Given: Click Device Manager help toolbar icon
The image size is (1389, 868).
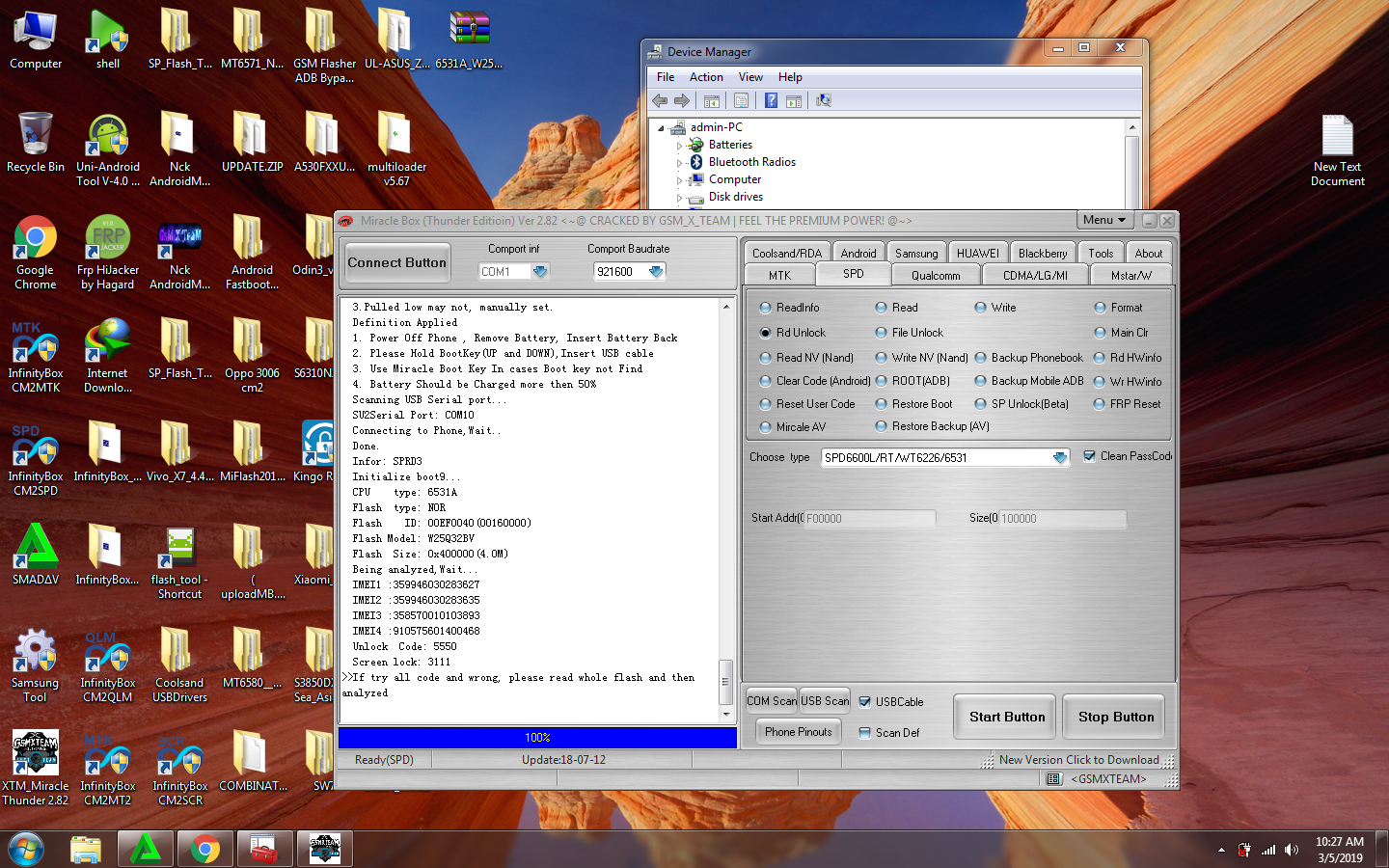Looking at the screenshot, I should pos(771,100).
